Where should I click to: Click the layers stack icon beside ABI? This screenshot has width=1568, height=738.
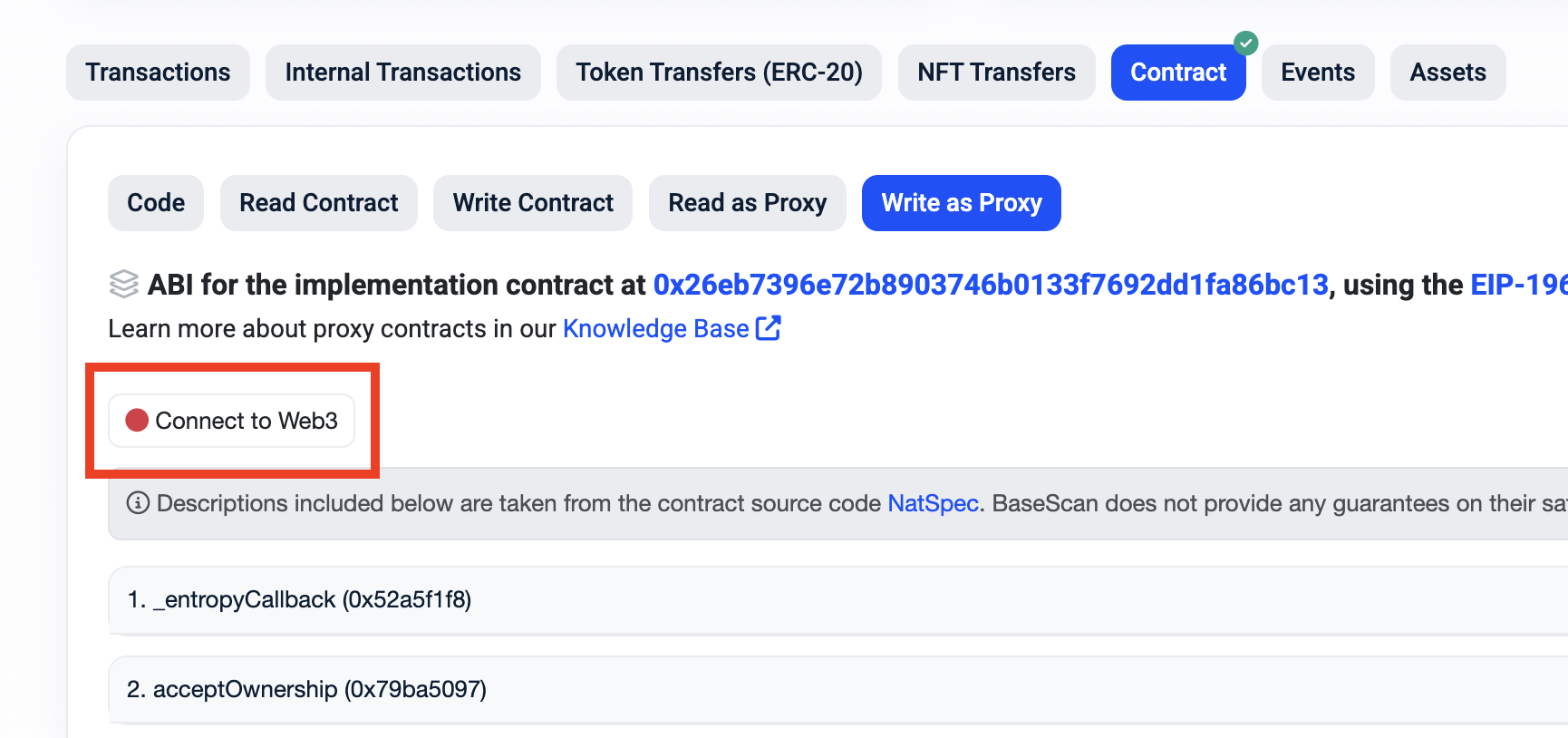(124, 284)
